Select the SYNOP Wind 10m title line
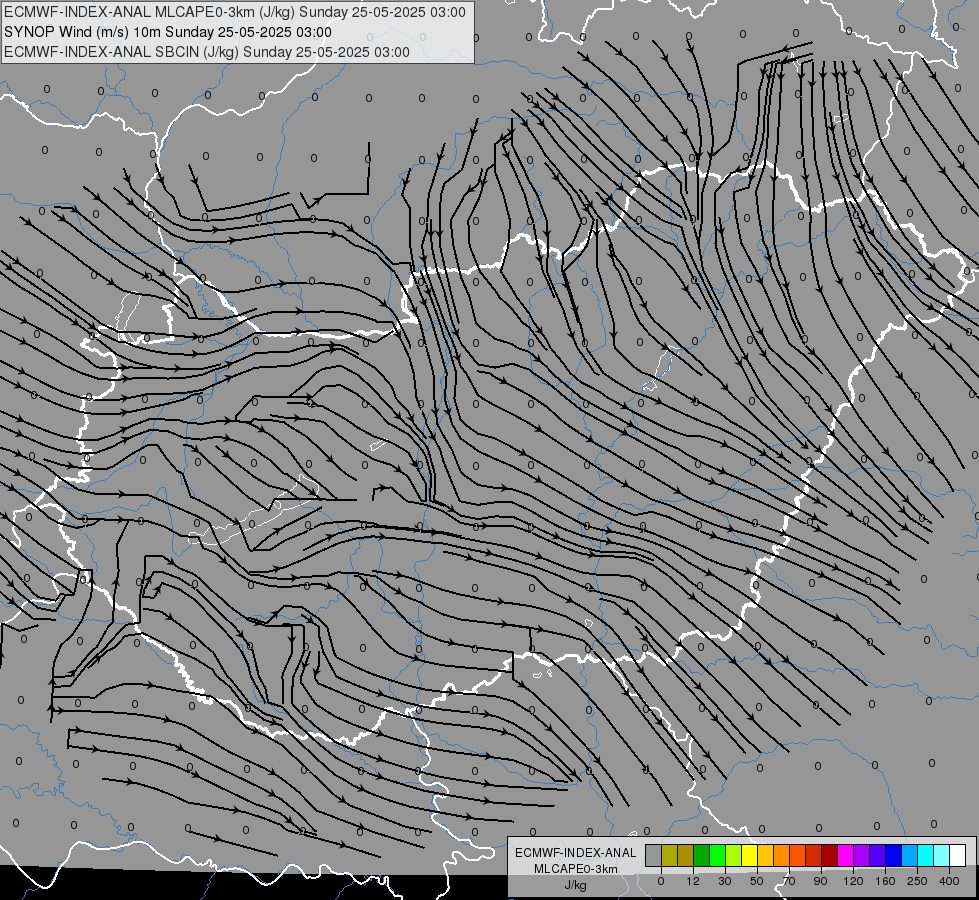979x900 pixels. 168,32
